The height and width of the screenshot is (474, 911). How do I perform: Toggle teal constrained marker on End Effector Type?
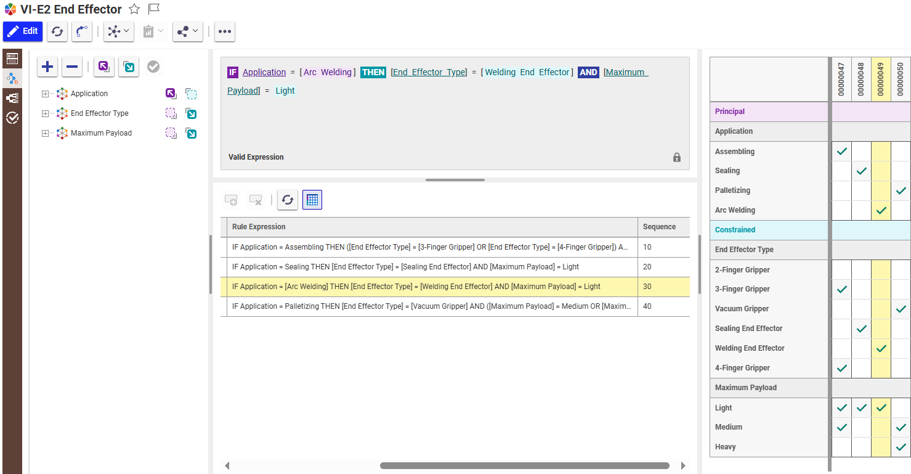[x=191, y=113]
